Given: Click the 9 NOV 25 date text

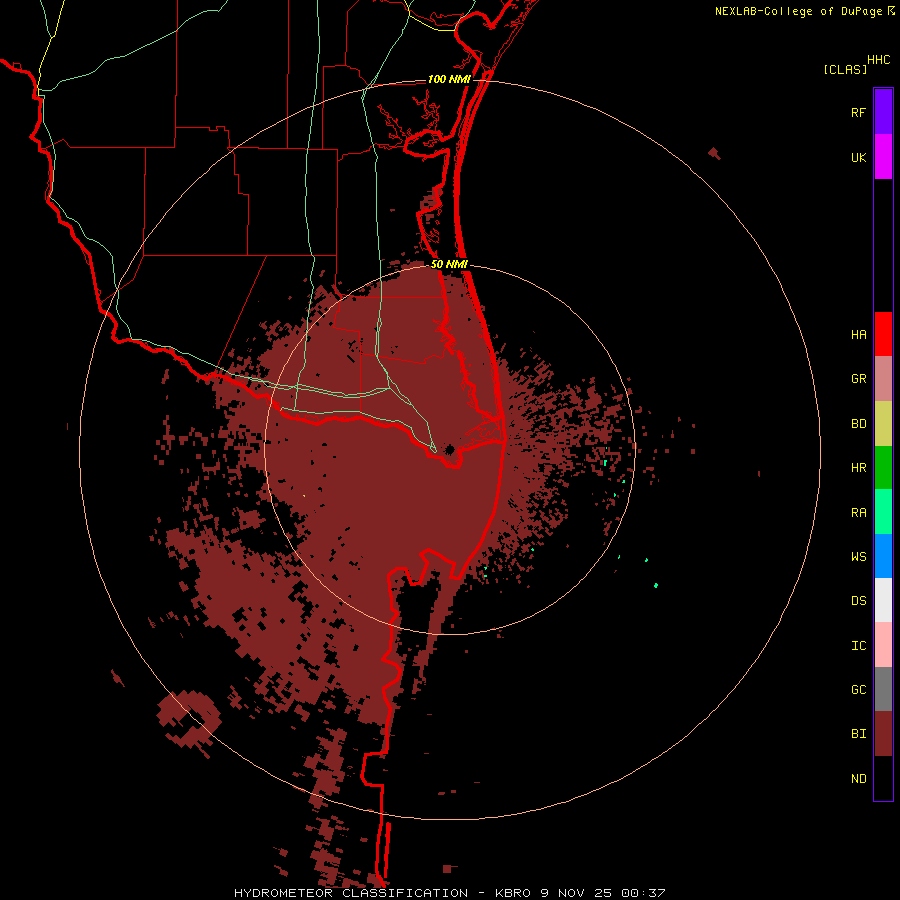Looking at the screenshot, I should click(577, 893).
